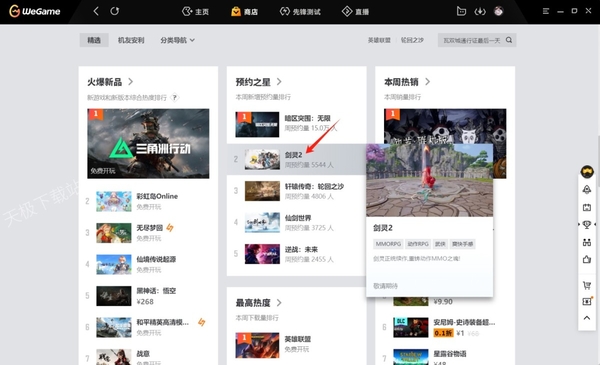Open the shopping cart icon in sidebar
600x365 pixels.
[x=587, y=285]
